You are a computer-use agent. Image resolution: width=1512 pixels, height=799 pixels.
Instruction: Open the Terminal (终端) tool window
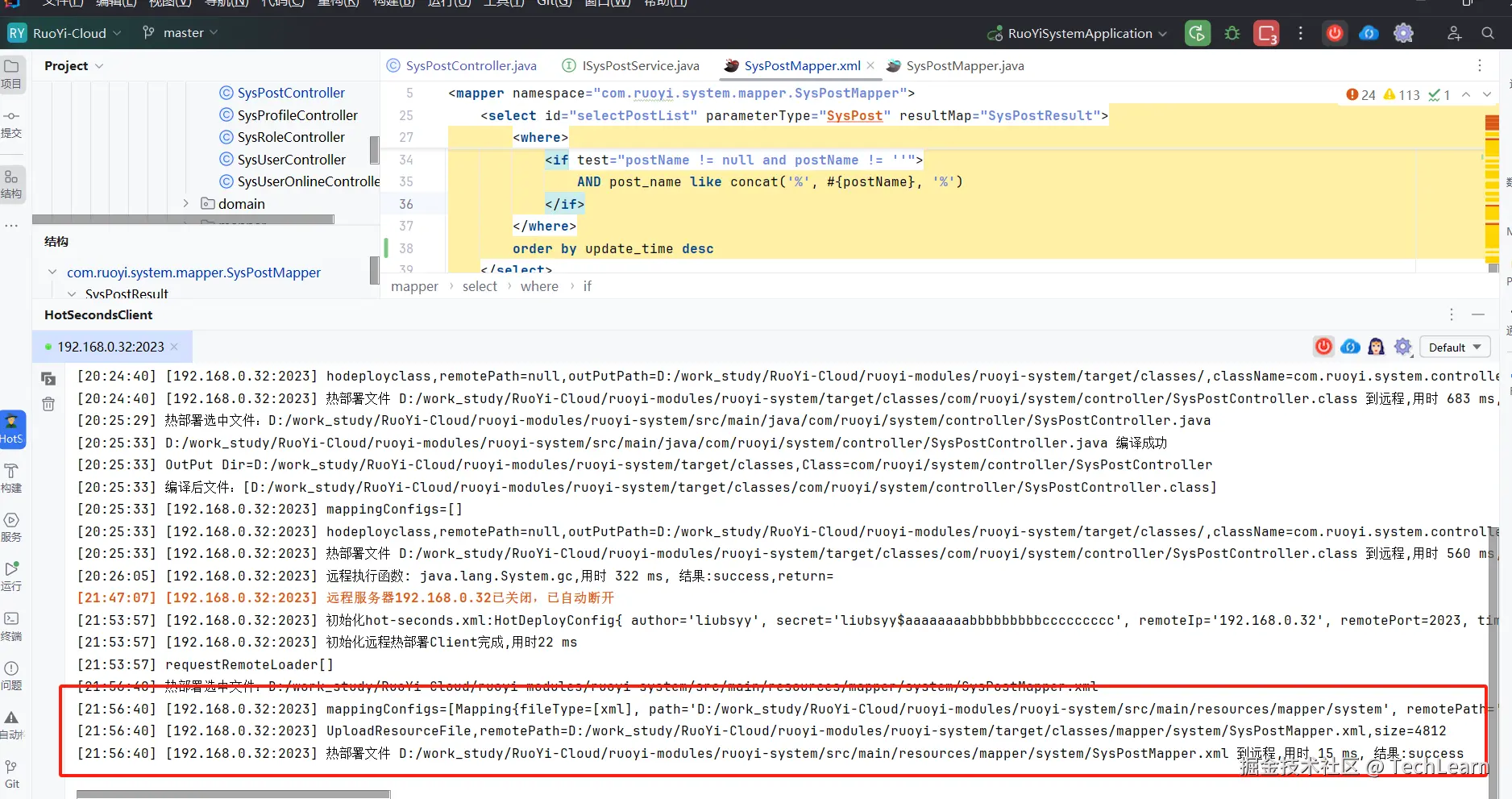tap(11, 626)
